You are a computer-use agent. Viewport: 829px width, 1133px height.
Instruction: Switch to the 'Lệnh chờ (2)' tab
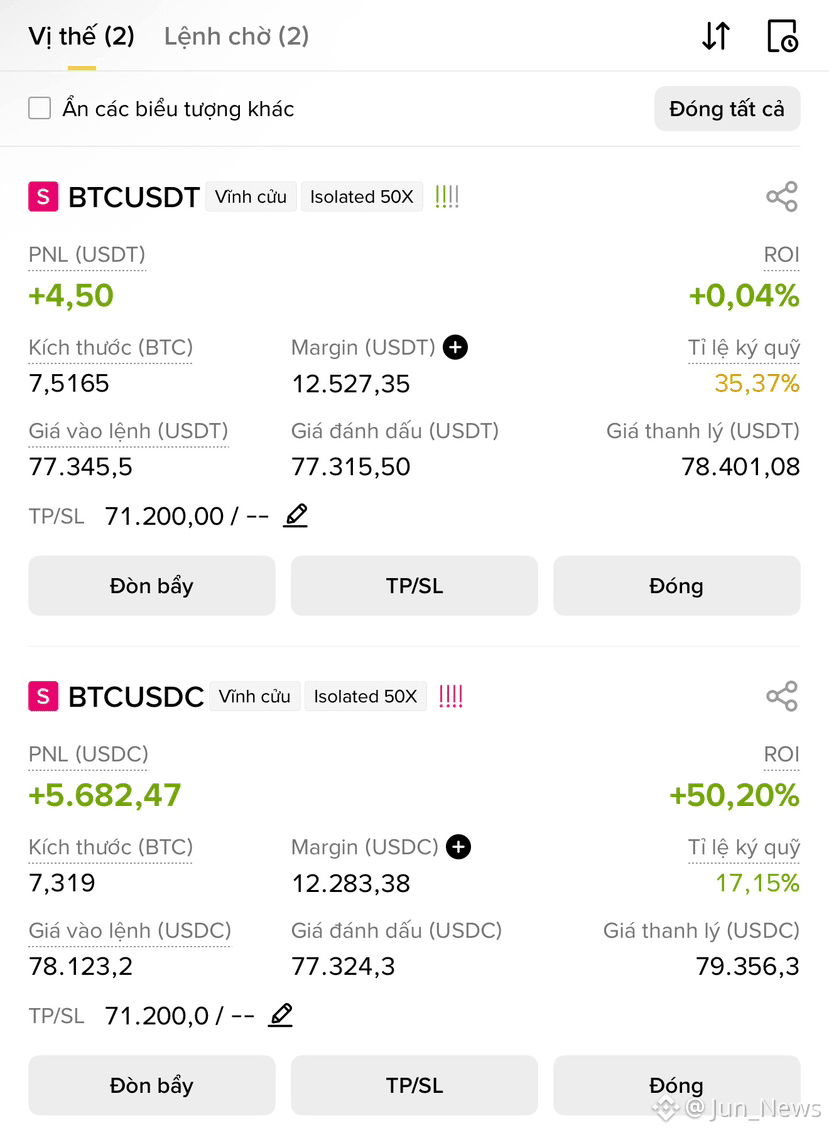coord(236,36)
